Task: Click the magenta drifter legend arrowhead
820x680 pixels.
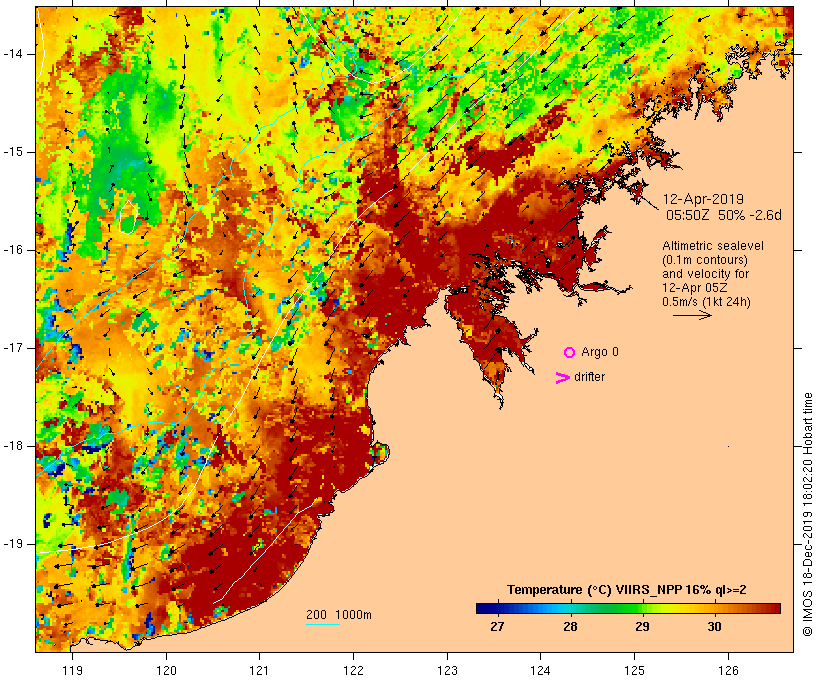Action: [563, 378]
